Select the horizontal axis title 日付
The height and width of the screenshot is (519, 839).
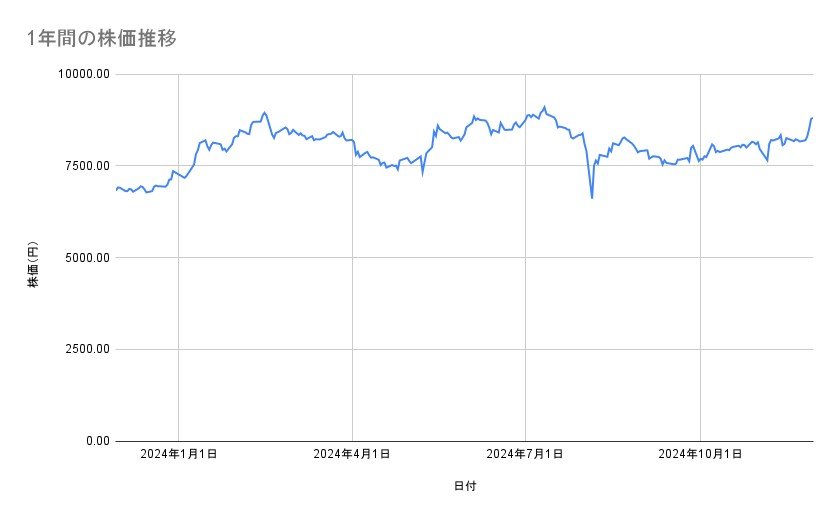click(464, 487)
